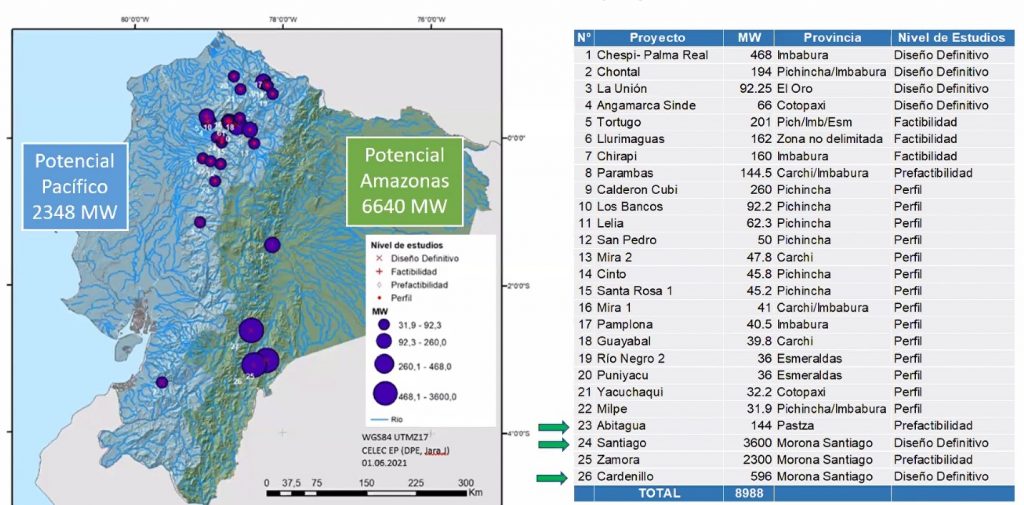Click the red X Diseño Definitivo legend symbol

[377, 258]
